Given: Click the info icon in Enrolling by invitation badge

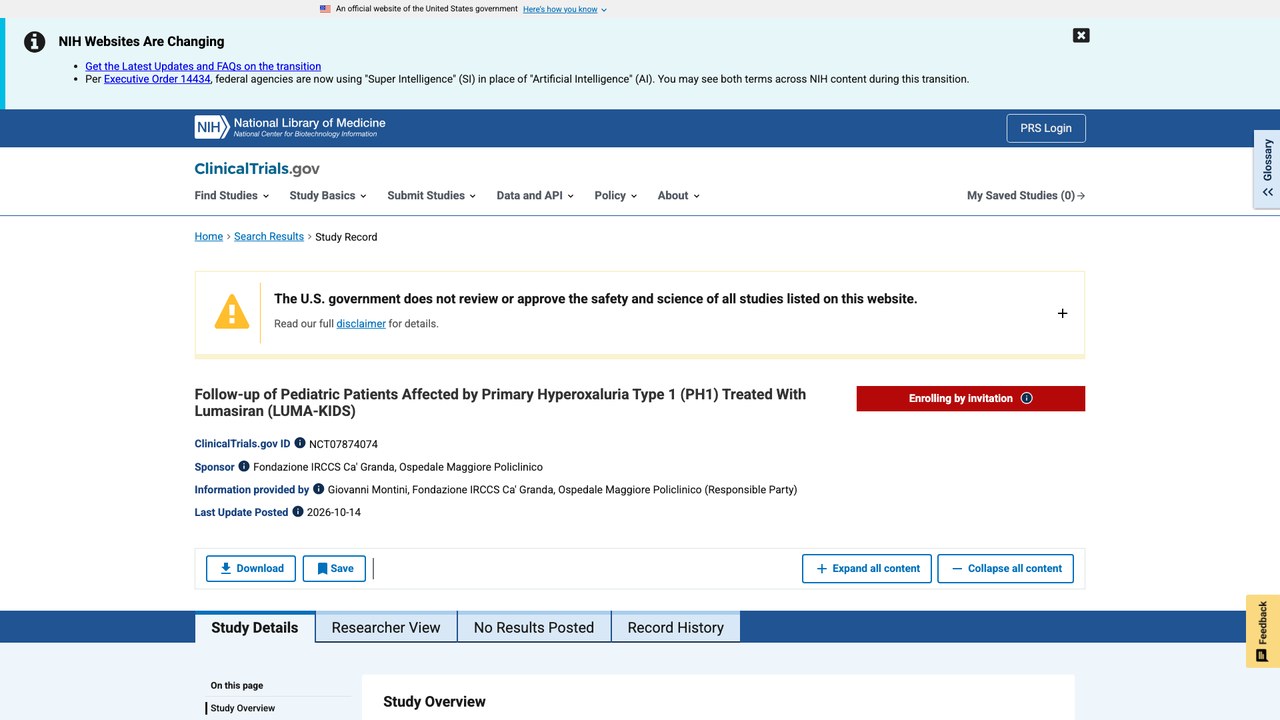Looking at the screenshot, I should pos(1026,398).
